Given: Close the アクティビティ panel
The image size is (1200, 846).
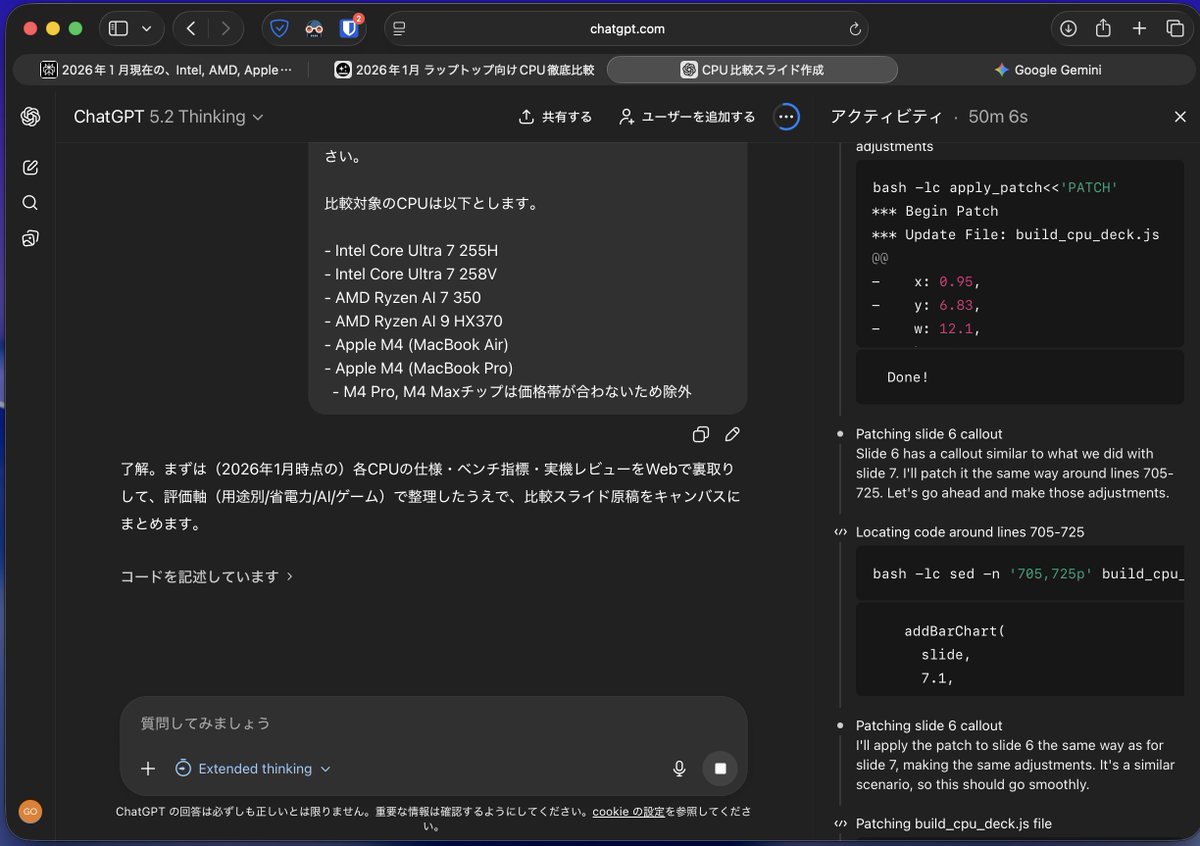Looking at the screenshot, I should (x=1180, y=117).
